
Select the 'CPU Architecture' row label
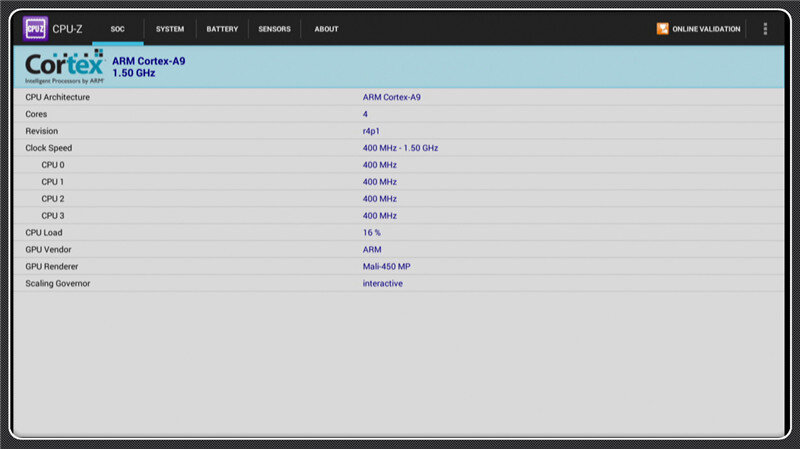[x=57, y=97]
